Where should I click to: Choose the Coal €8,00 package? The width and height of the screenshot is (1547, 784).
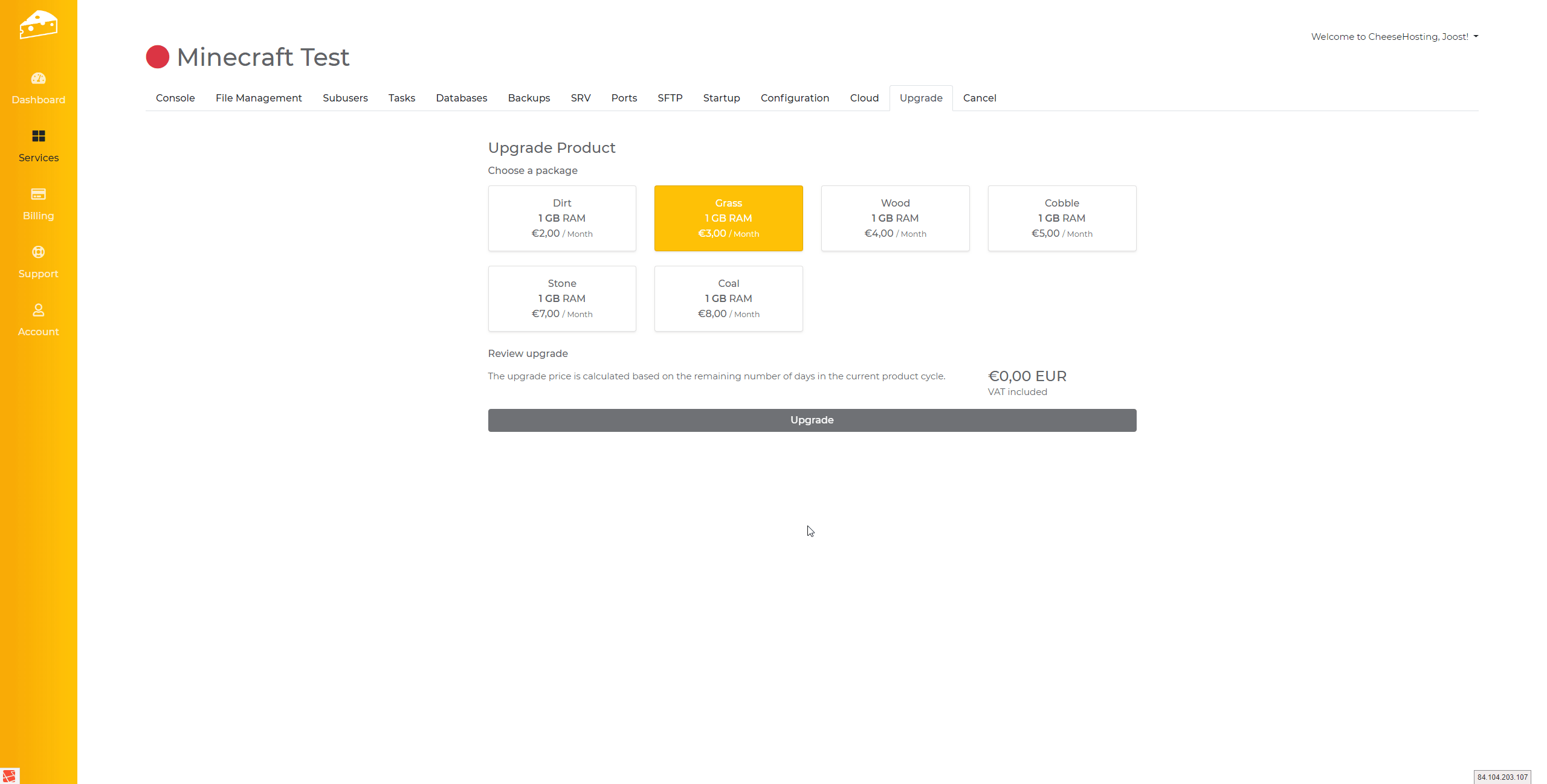click(x=728, y=298)
